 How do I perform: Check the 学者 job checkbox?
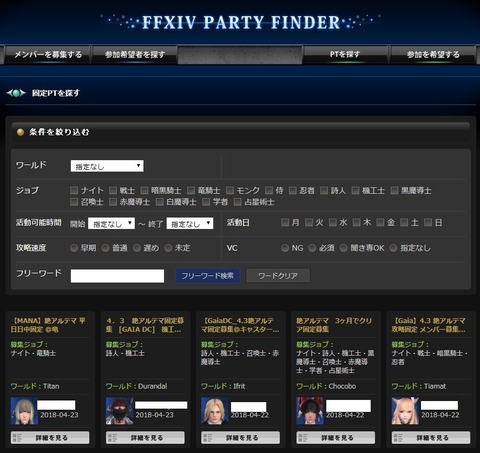coord(206,202)
